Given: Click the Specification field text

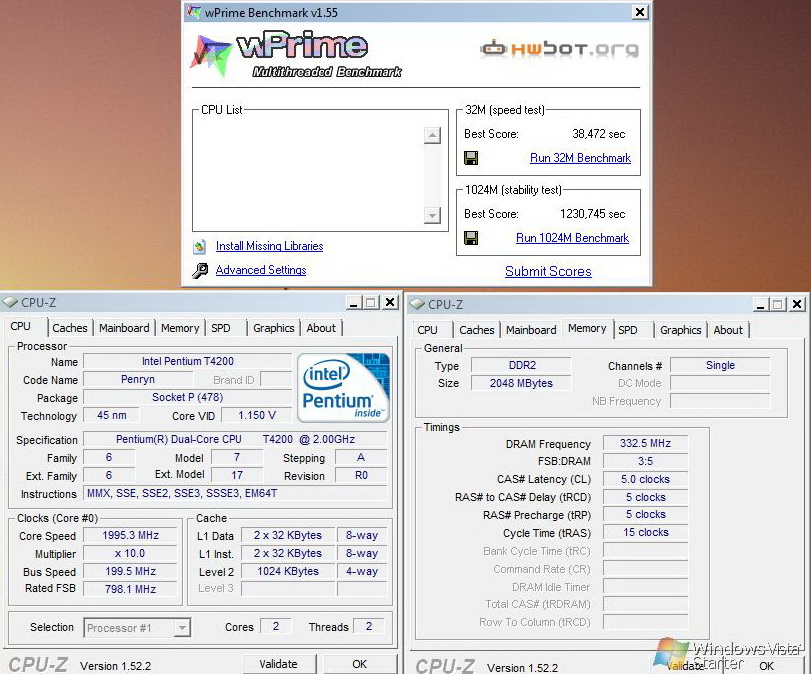Looking at the screenshot, I should (x=235, y=439).
